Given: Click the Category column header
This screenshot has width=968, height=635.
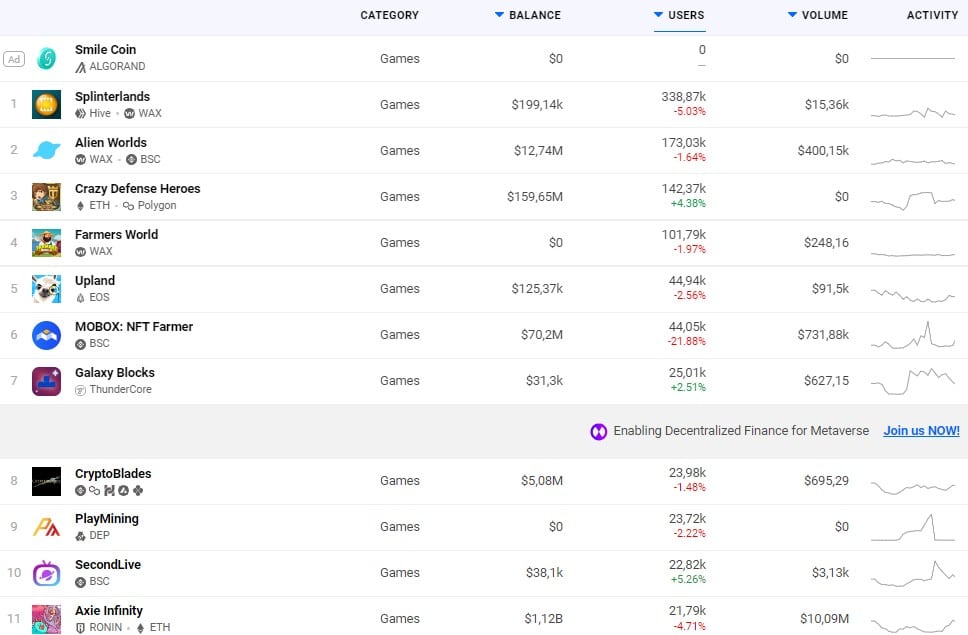Looking at the screenshot, I should tap(390, 15).
